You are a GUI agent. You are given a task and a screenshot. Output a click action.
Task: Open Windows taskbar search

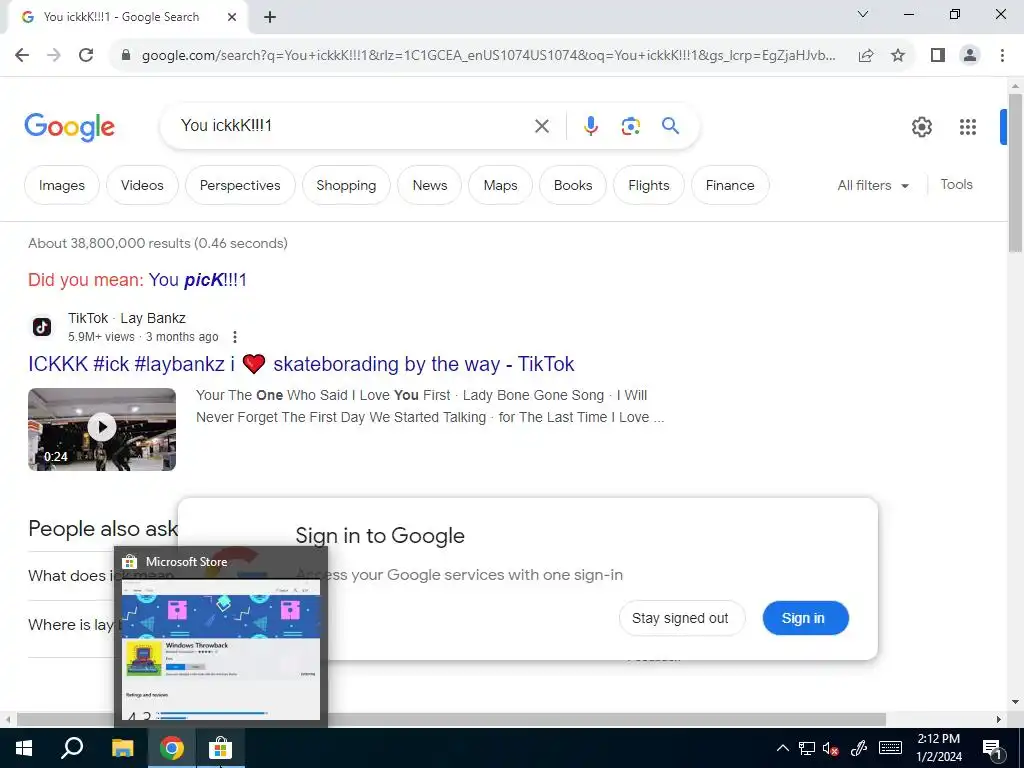point(72,748)
